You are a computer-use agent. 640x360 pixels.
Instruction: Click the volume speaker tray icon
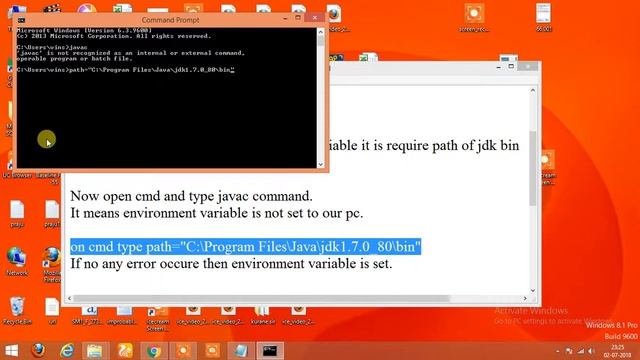[x=591, y=351]
